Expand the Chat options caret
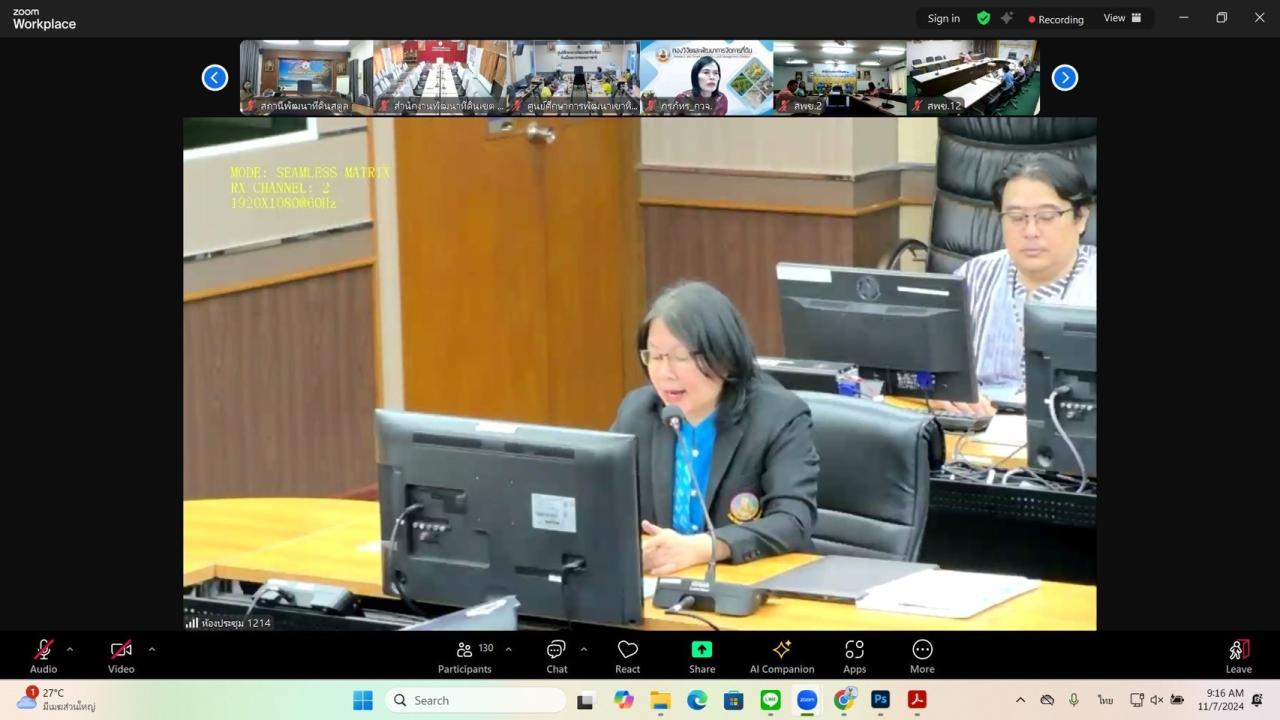This screenshot has height=720, width=1280. click(583, 649)
